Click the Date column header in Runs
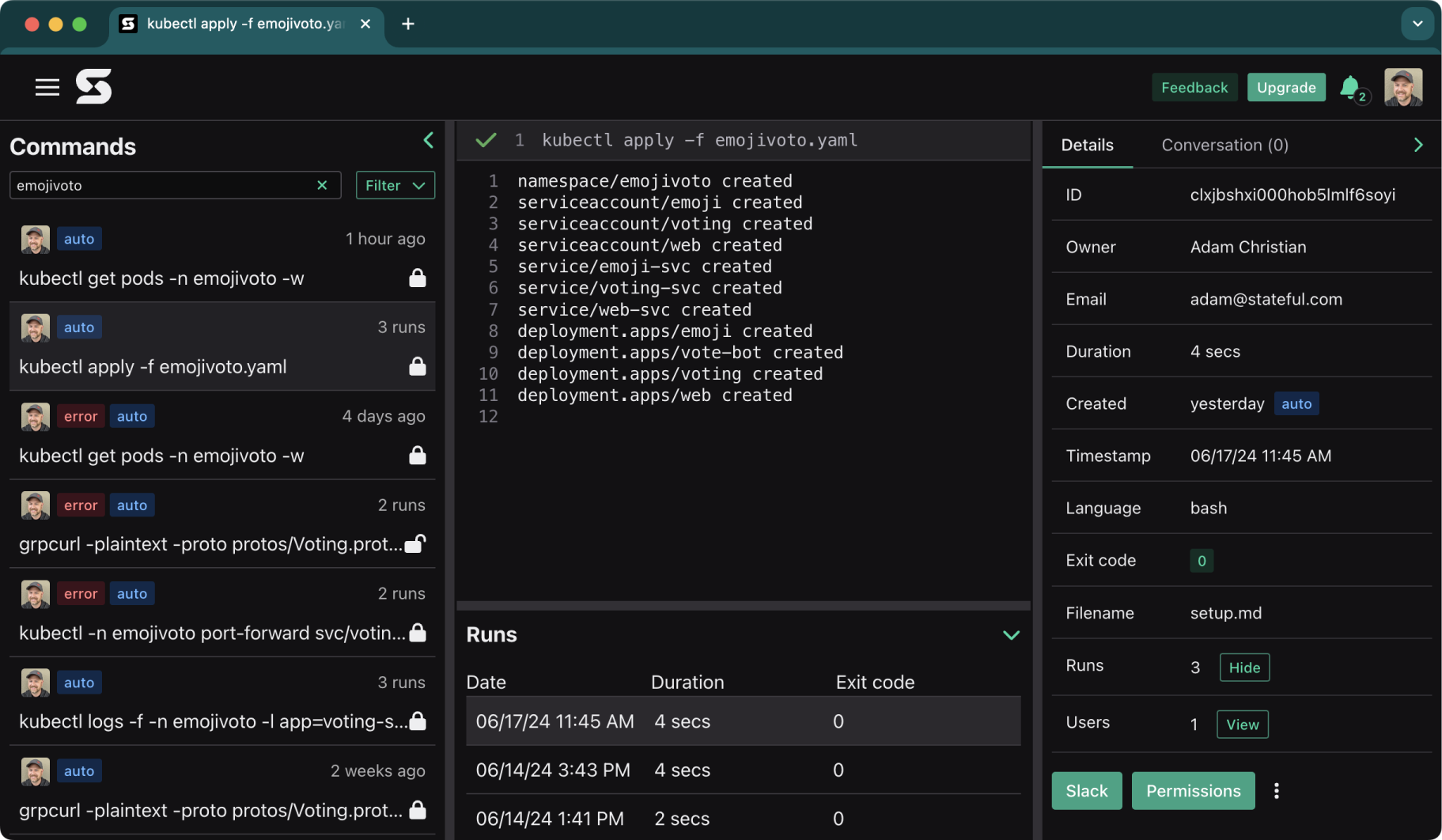Image resolution: width=1442 pixels, height=840 pixels. [486, 682]
